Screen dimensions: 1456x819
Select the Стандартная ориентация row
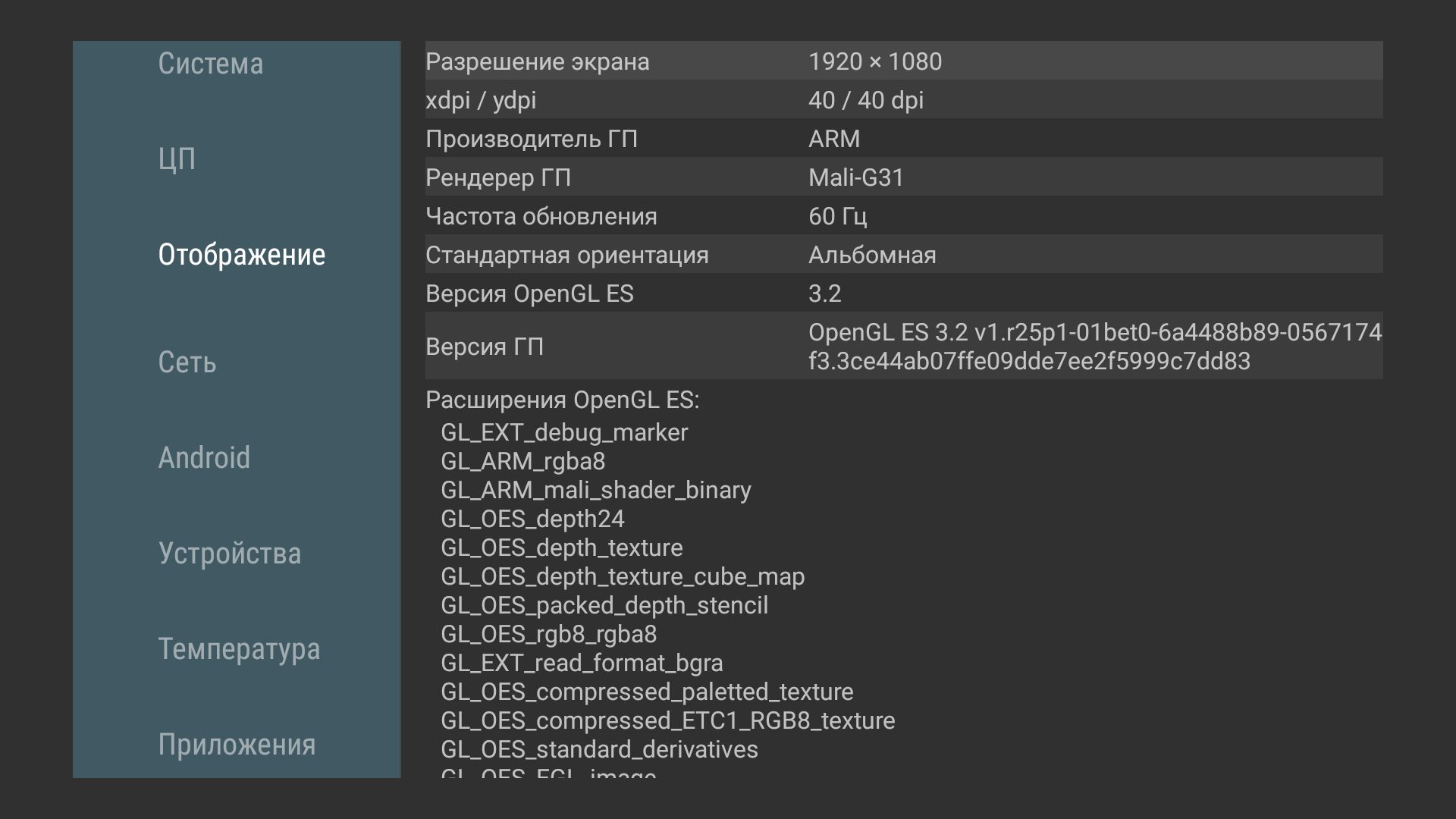[x=903, y=254]
